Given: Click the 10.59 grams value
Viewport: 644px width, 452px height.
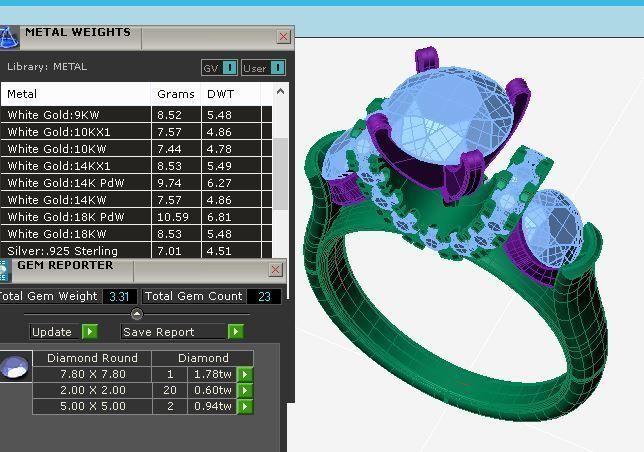Looking at the screenshot, I should (x=172, y=217).
